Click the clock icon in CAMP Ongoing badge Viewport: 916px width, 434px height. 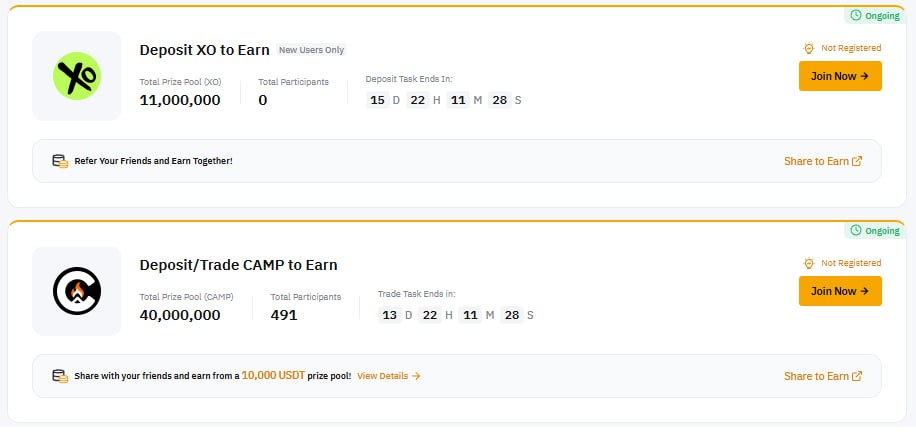pos(856,230)
